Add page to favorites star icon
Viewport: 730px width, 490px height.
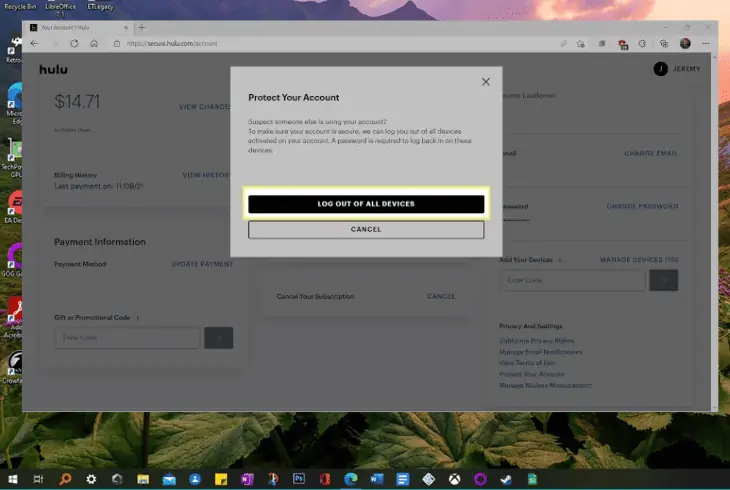(x=581, y=44)
